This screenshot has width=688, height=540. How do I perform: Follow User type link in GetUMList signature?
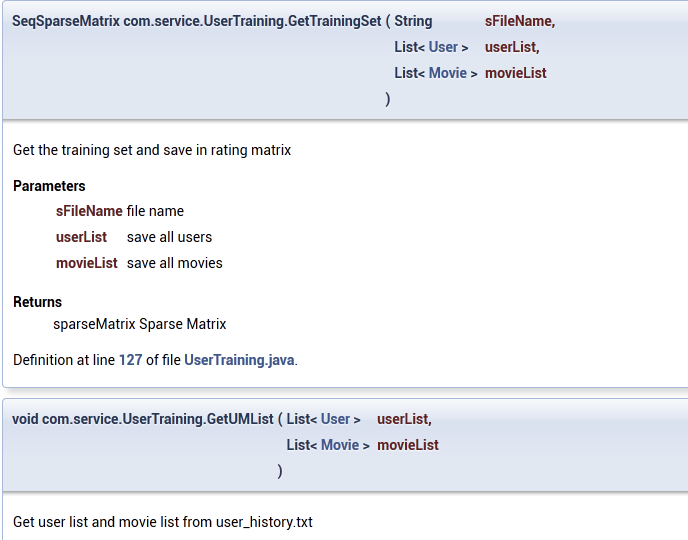[x=335, y=419]
